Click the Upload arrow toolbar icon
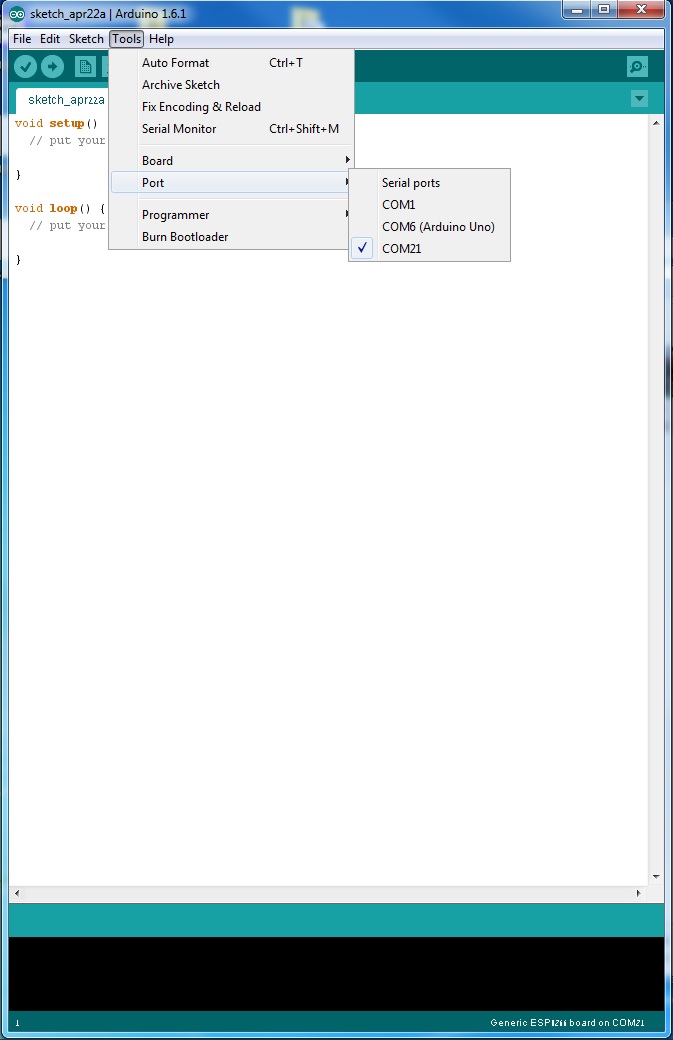The height and width of the screenshot is (1040, 673). coord(52,66)
